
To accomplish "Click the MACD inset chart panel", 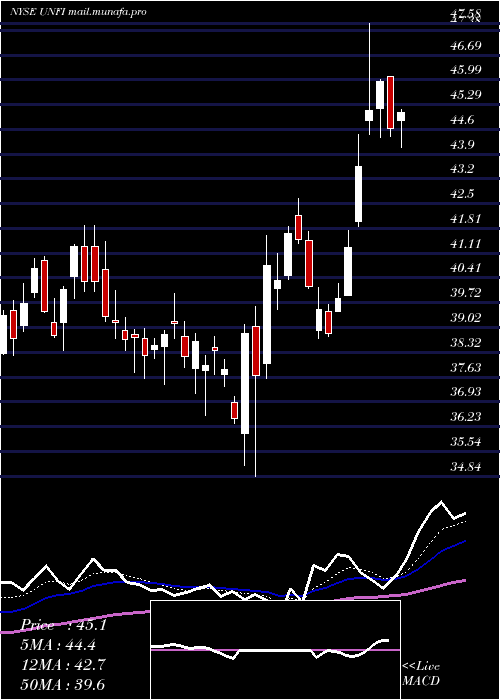I will click(275, 650).
